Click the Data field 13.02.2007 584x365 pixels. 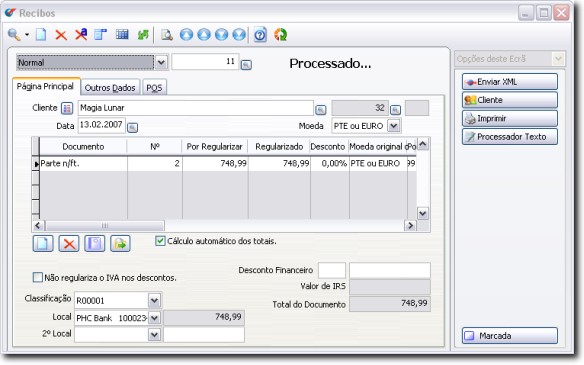[102, 125]
